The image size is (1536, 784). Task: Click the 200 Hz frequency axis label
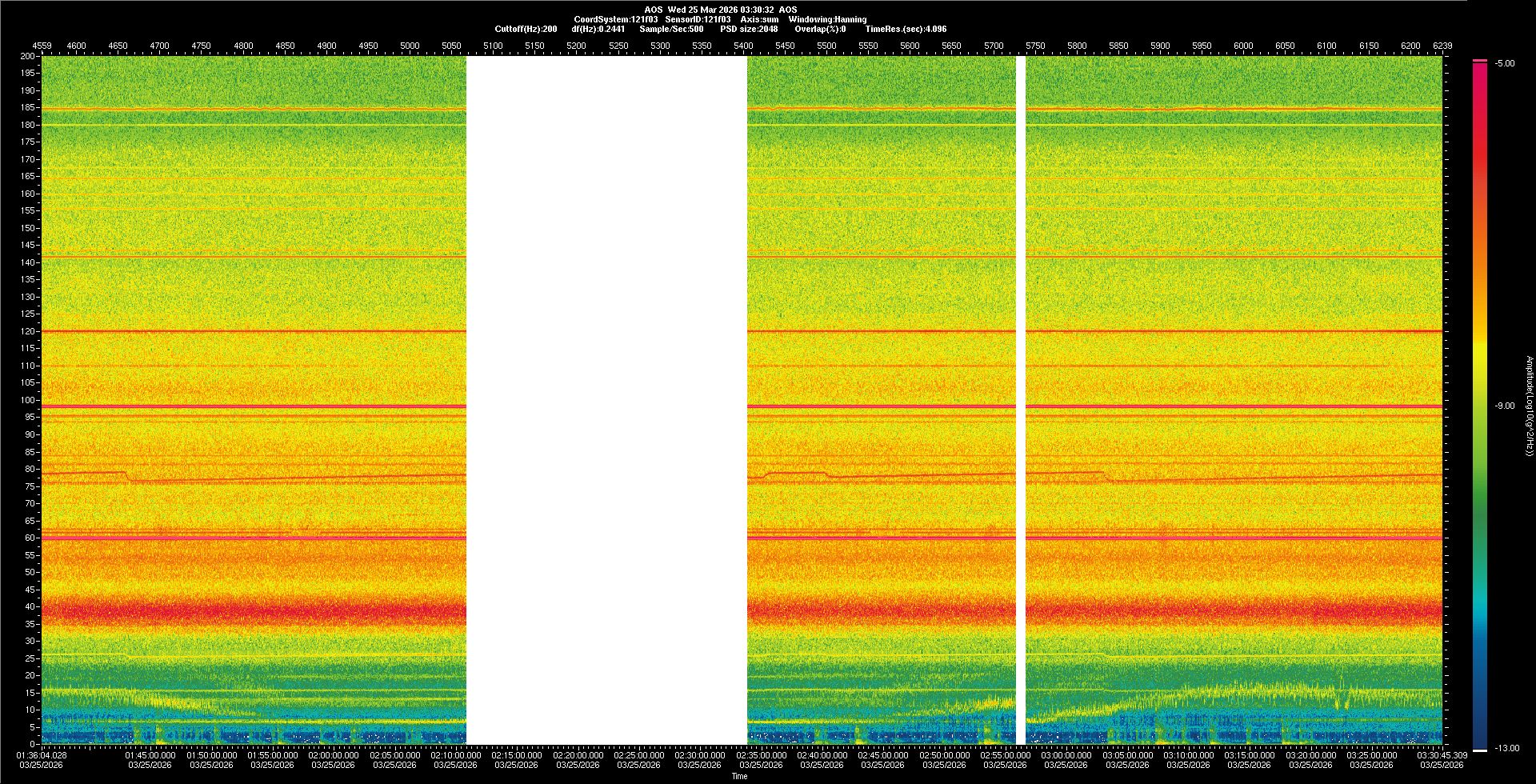[27, 57]
